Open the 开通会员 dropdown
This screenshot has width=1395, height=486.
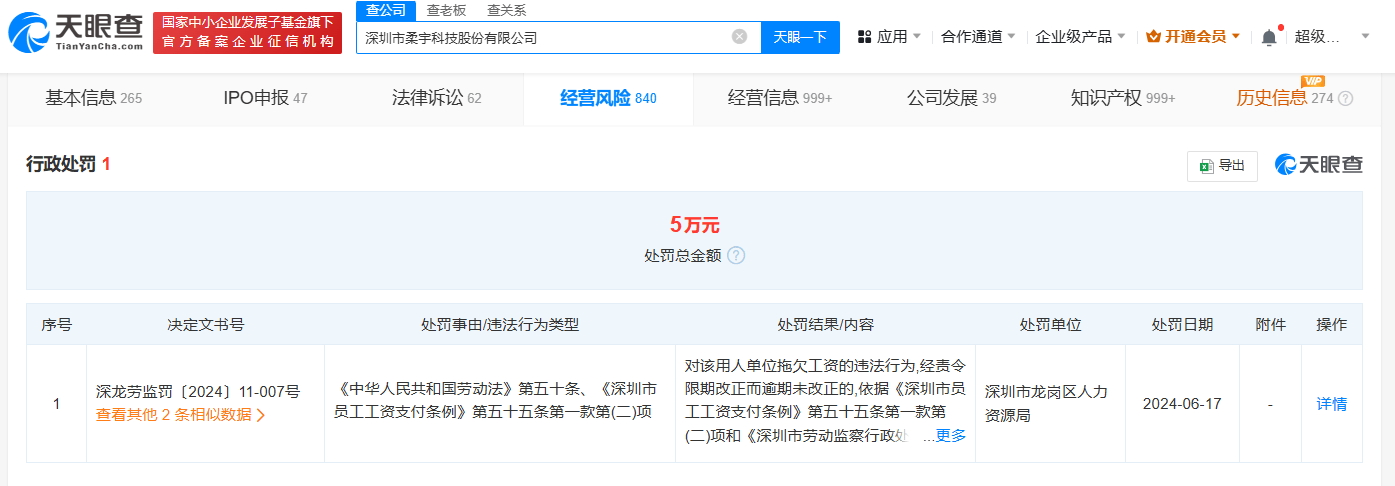(1193, 37)
